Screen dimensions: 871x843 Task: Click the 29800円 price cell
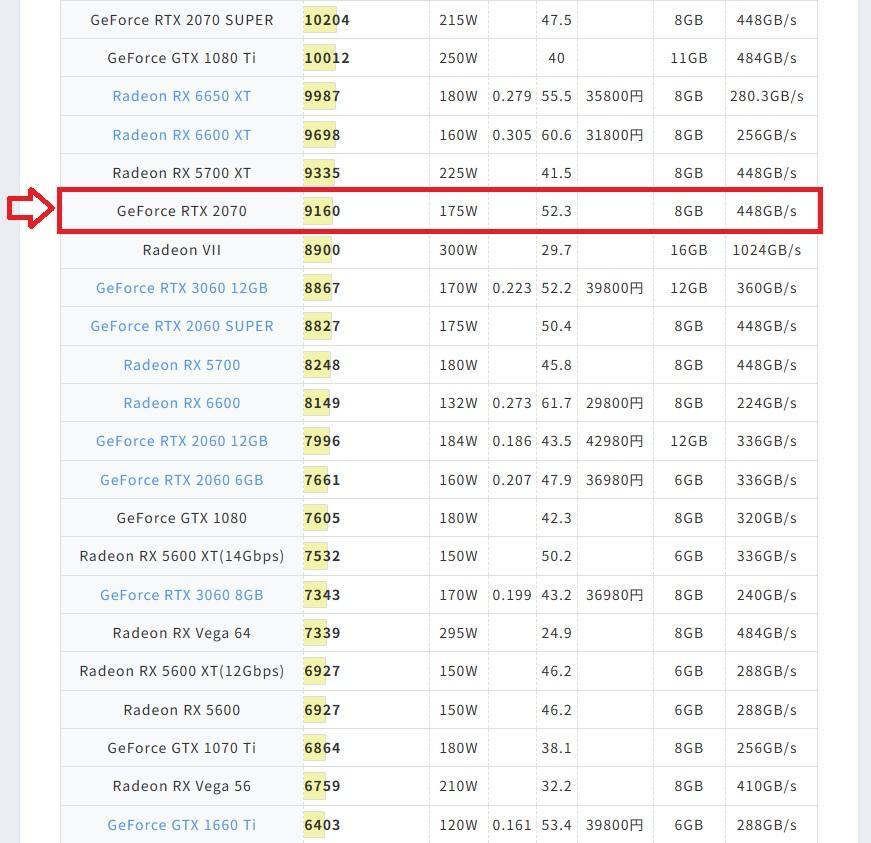(x=614, y=403)
